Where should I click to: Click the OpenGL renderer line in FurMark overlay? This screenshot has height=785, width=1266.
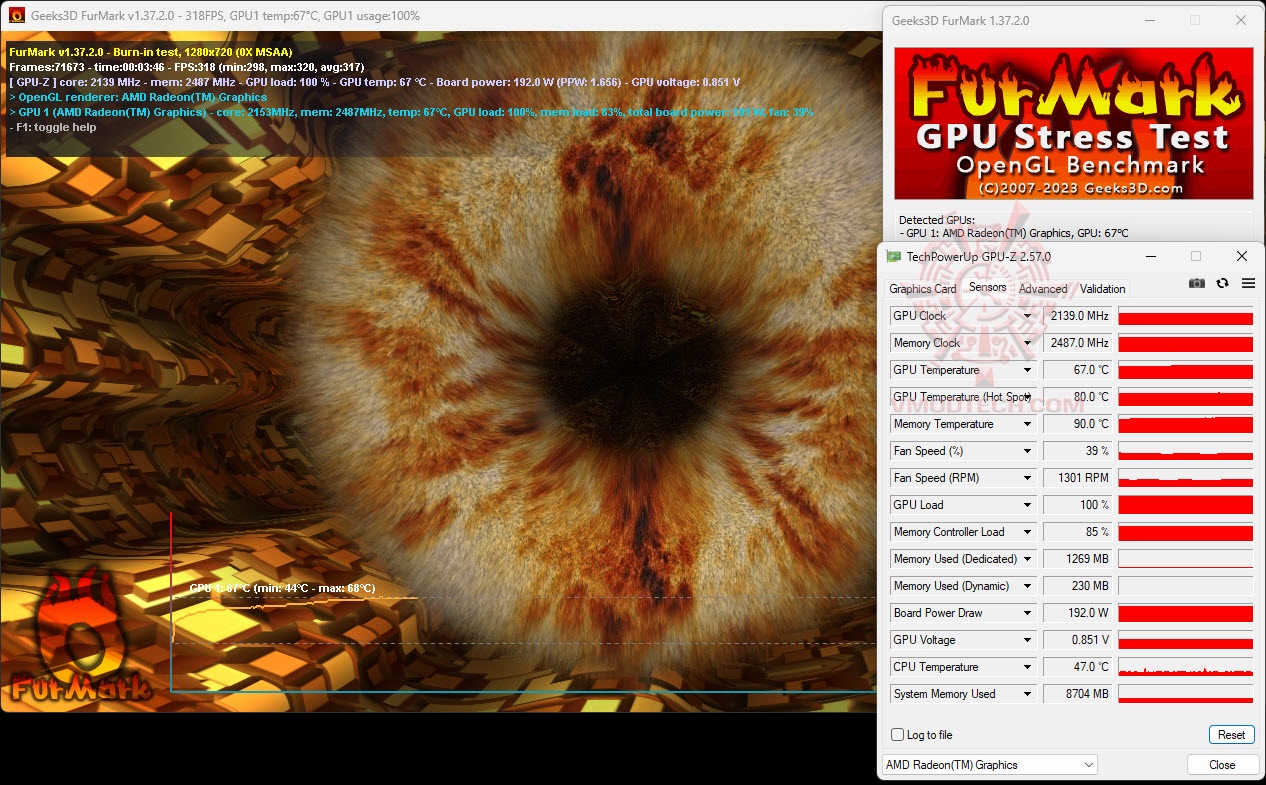138,97
